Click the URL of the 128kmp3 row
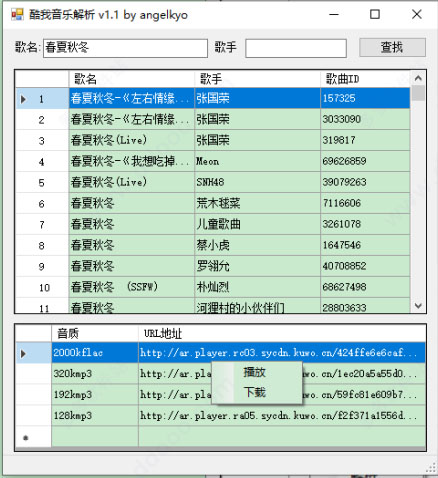438x478 pixels. coord(282,416)
